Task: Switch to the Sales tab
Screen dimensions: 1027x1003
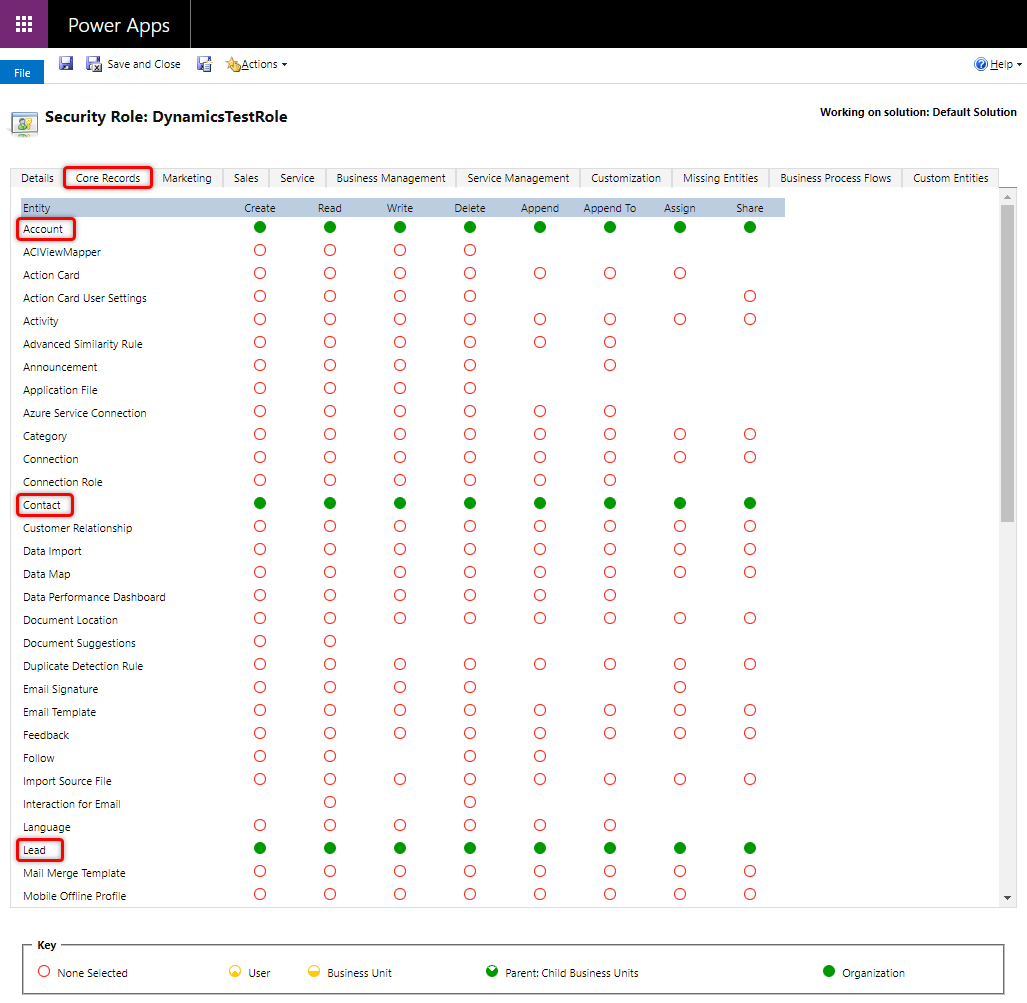Action: [x=246, y=178]
